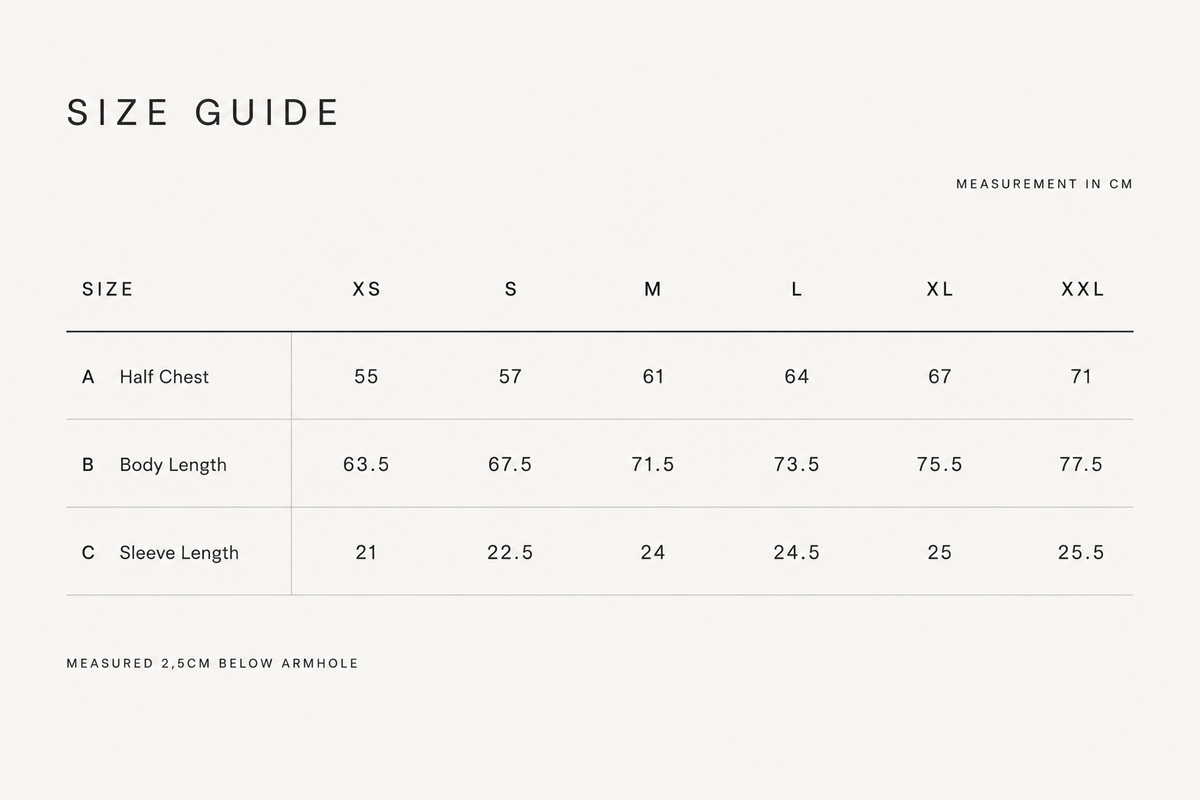Click the Body Length value 71.5
Screen dimensions: 1200x800
click(653, 464)
